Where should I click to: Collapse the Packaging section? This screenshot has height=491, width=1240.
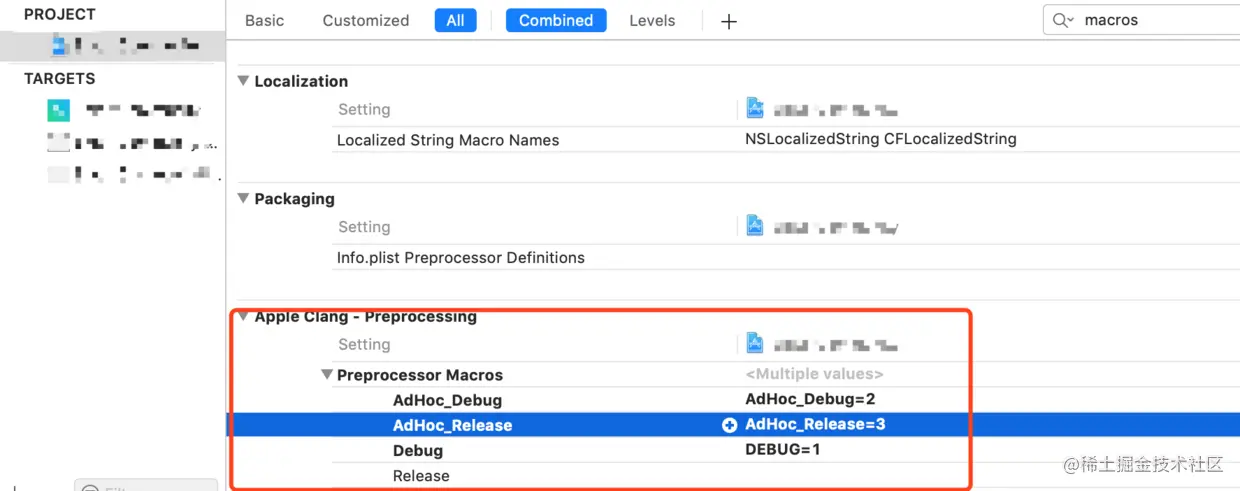pyautogui.click(x=243, y=199)
